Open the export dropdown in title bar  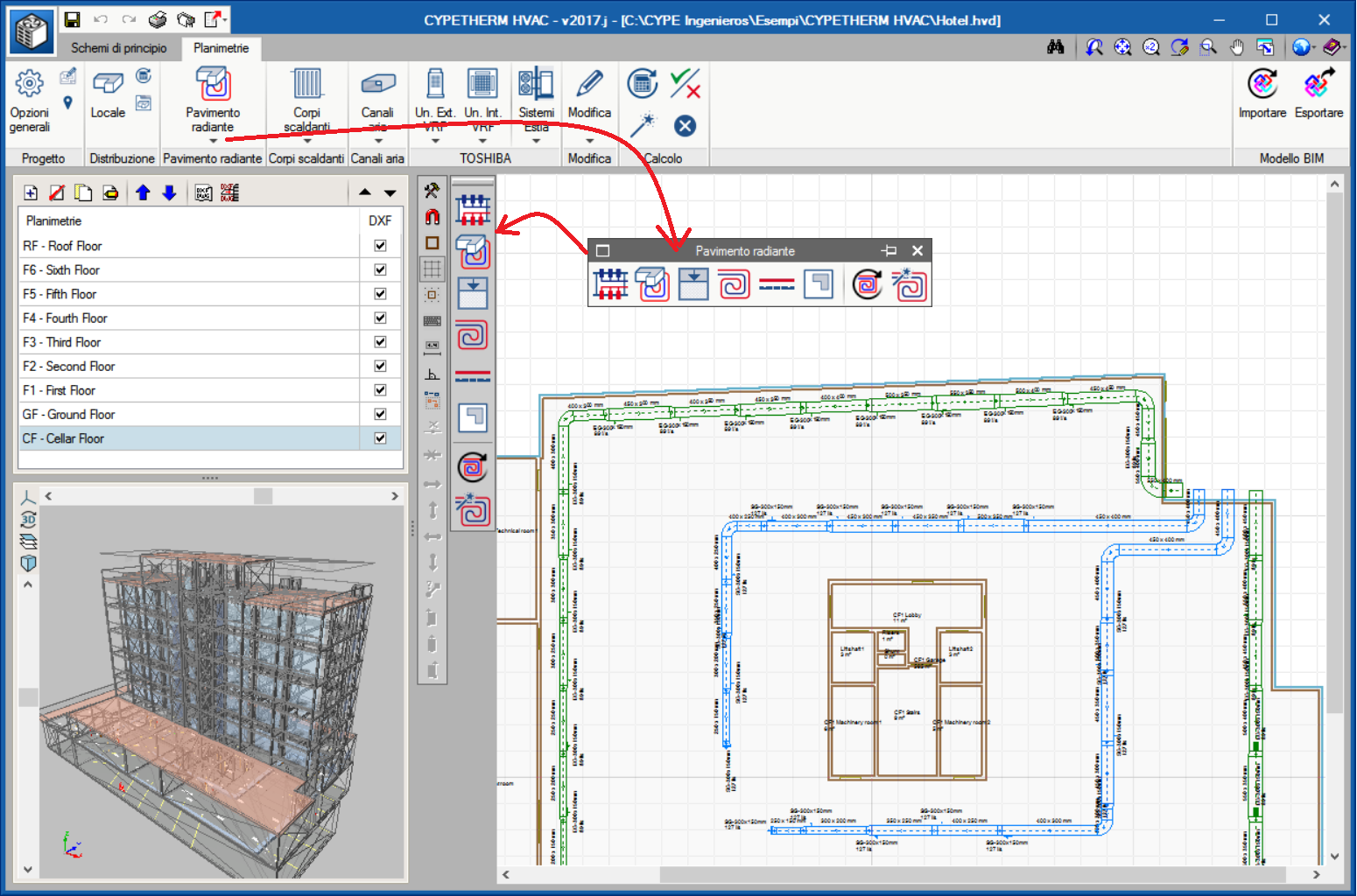226,19
